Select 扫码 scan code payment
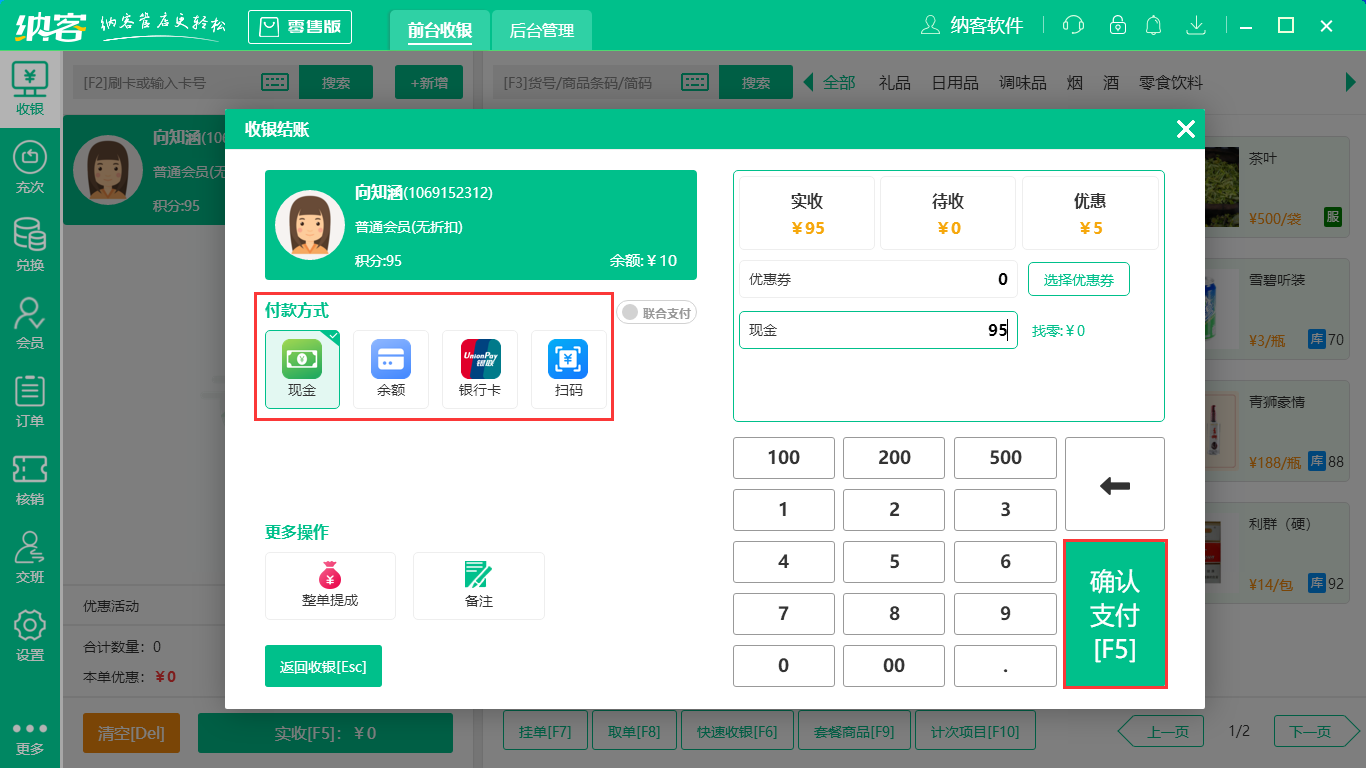This screenshot has height=768, width=1366. [569, 369]
